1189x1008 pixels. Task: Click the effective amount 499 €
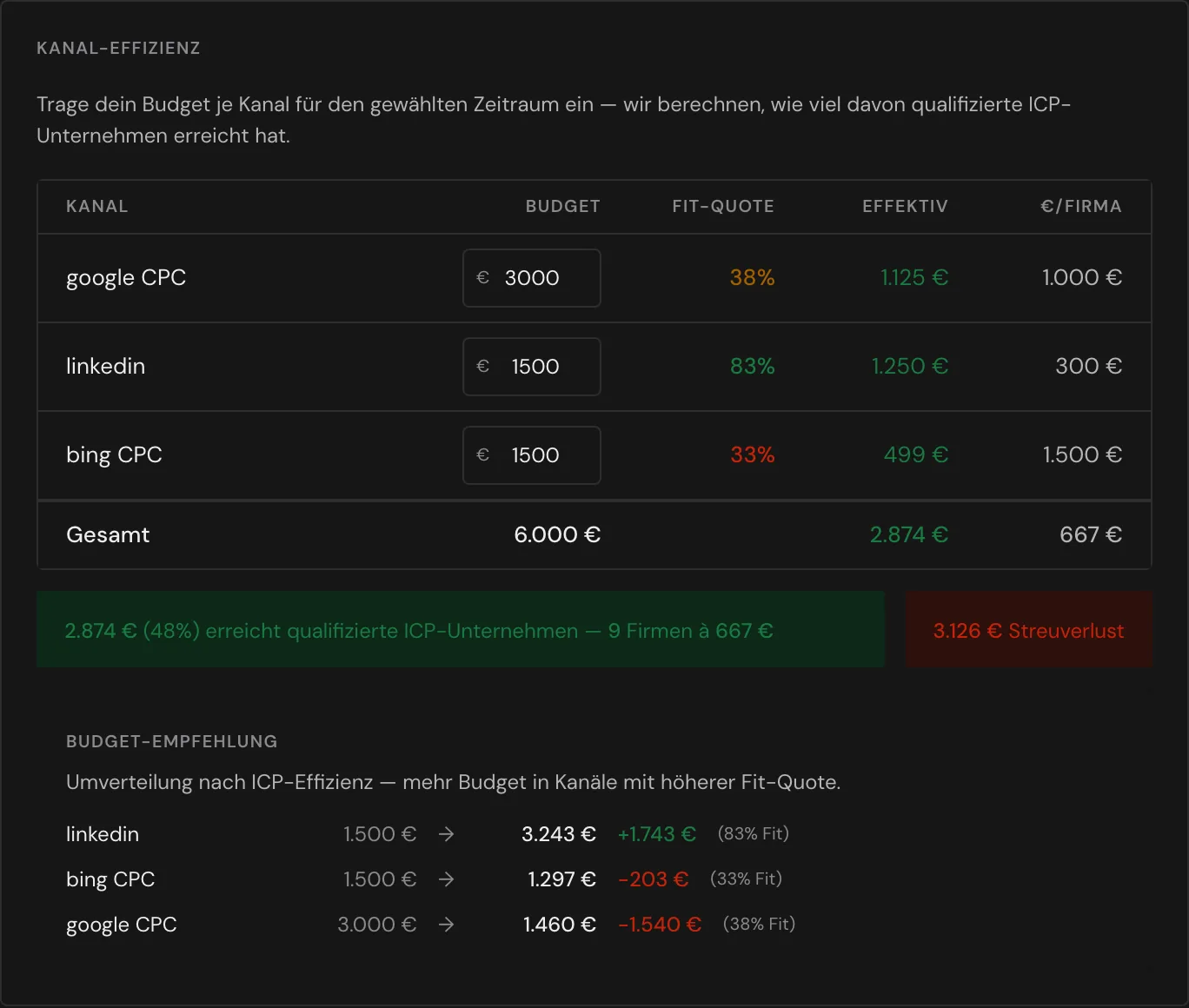pos(916,455)
